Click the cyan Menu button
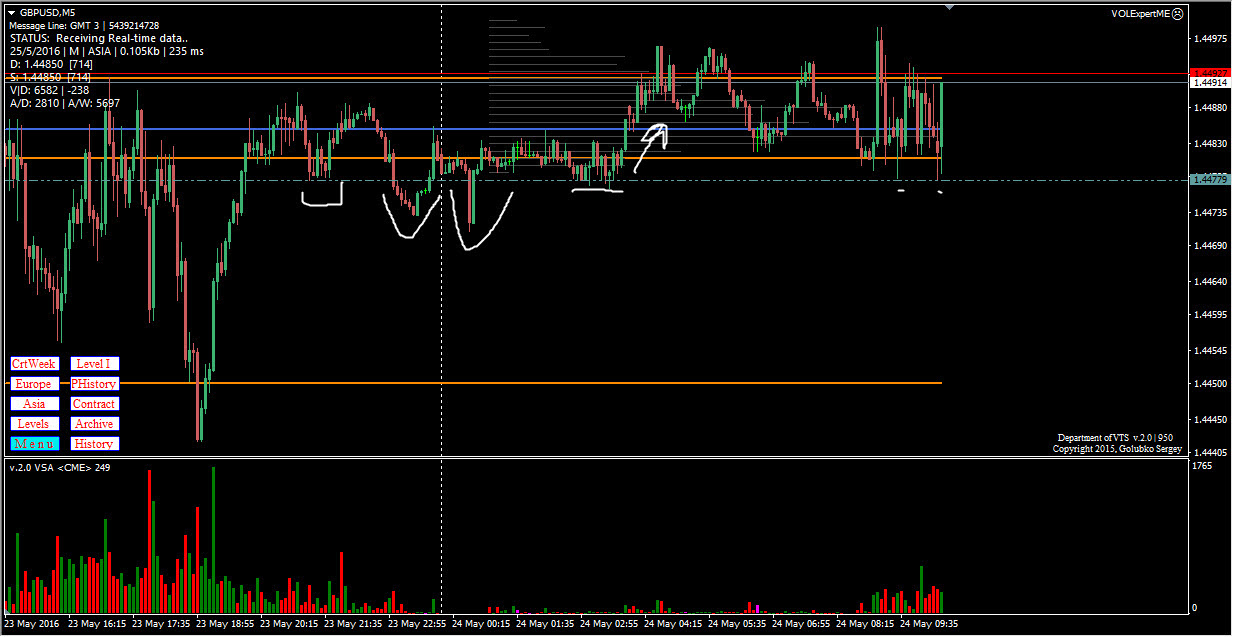The width and height of the screenshot is (1233, 637). pos(34,444)
